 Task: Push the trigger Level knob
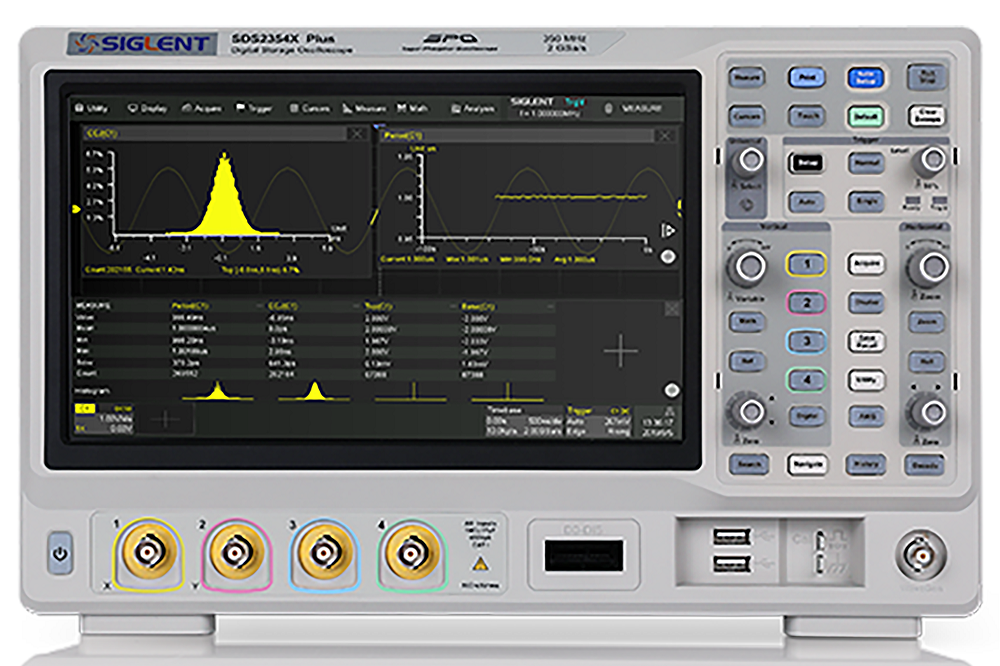pos(932,159)
